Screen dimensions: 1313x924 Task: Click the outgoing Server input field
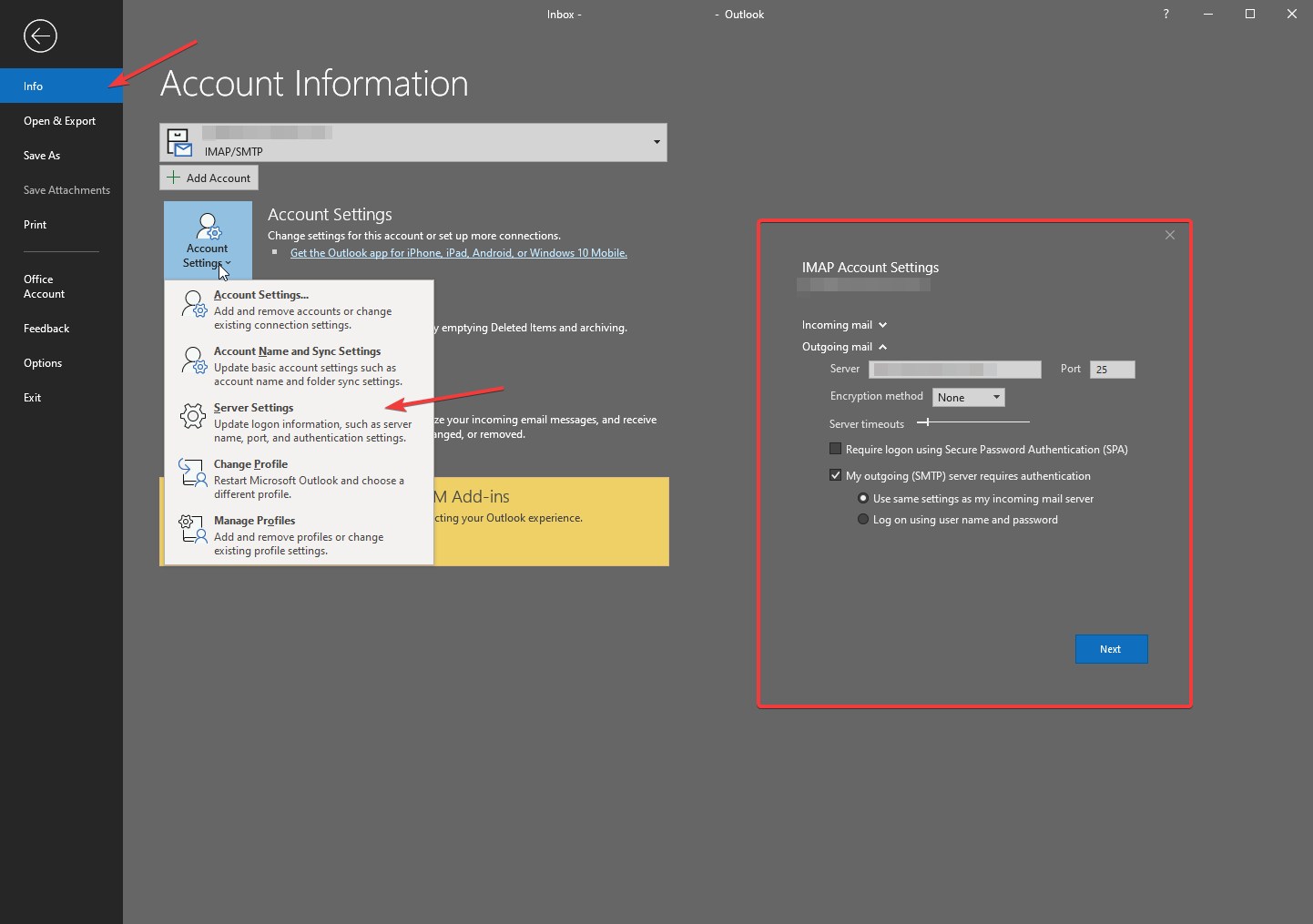click(x=955, y=369)
